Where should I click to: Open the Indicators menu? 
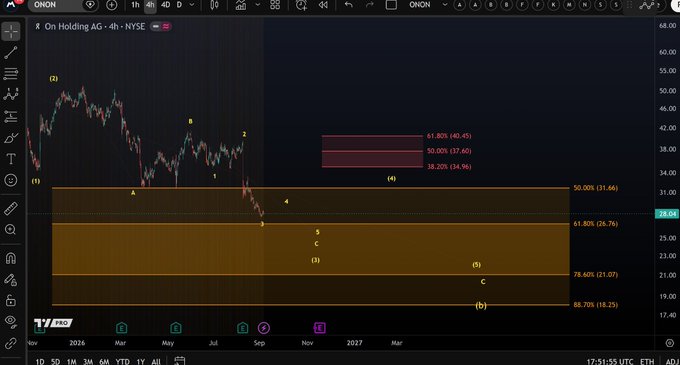click(241, 5)
